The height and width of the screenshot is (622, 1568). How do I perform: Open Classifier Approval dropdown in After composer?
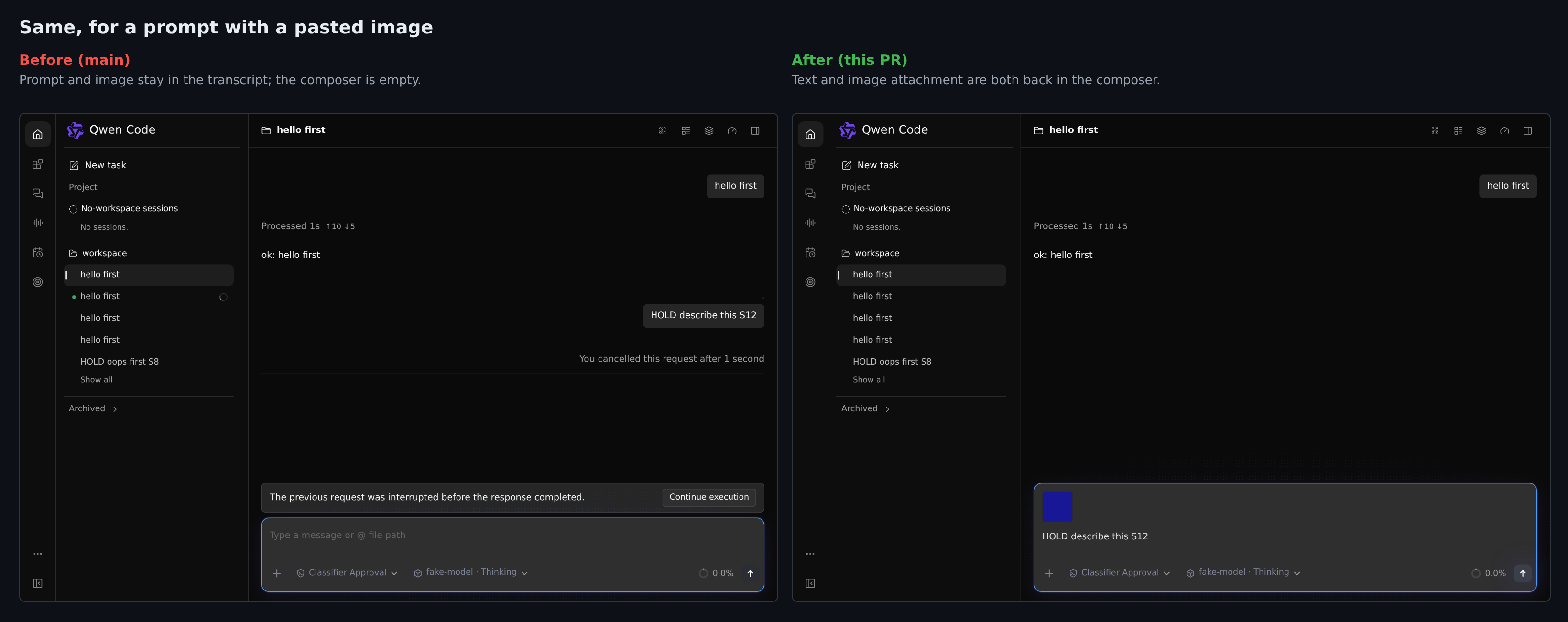pos(1120,573)
